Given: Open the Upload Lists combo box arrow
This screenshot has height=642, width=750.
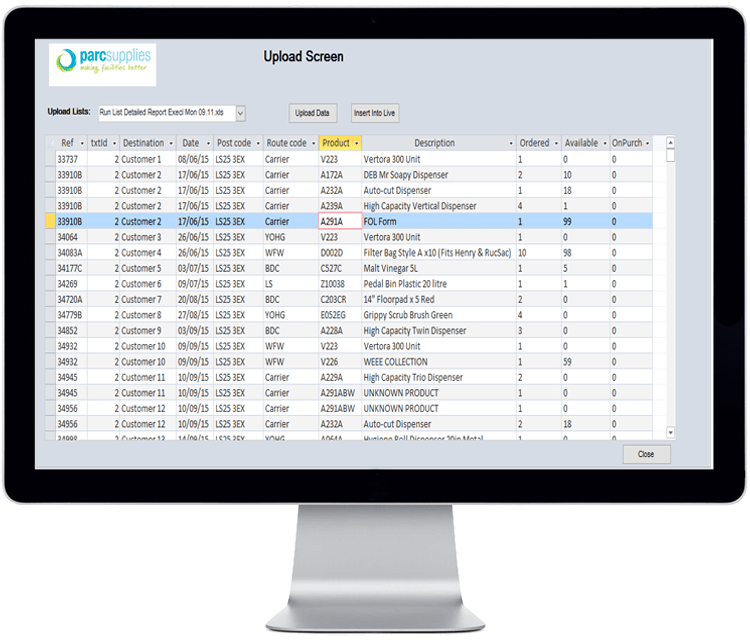Looking at the screenshot, I should (x=241, y=113).
